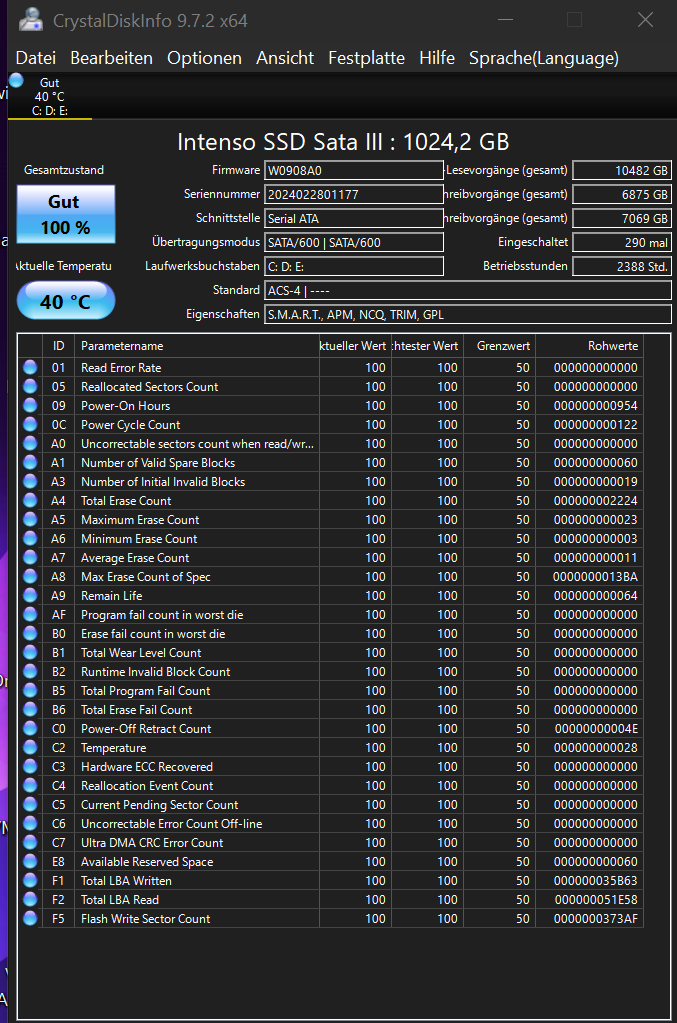Viewport: 677px width, 1023px height.
Task: Click status icon of Temperature row
Action: [30, 747]
